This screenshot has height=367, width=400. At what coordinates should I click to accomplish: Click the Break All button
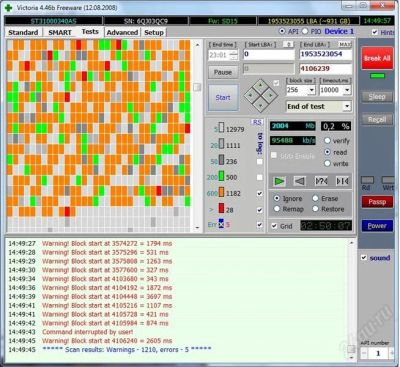(377, 58)
